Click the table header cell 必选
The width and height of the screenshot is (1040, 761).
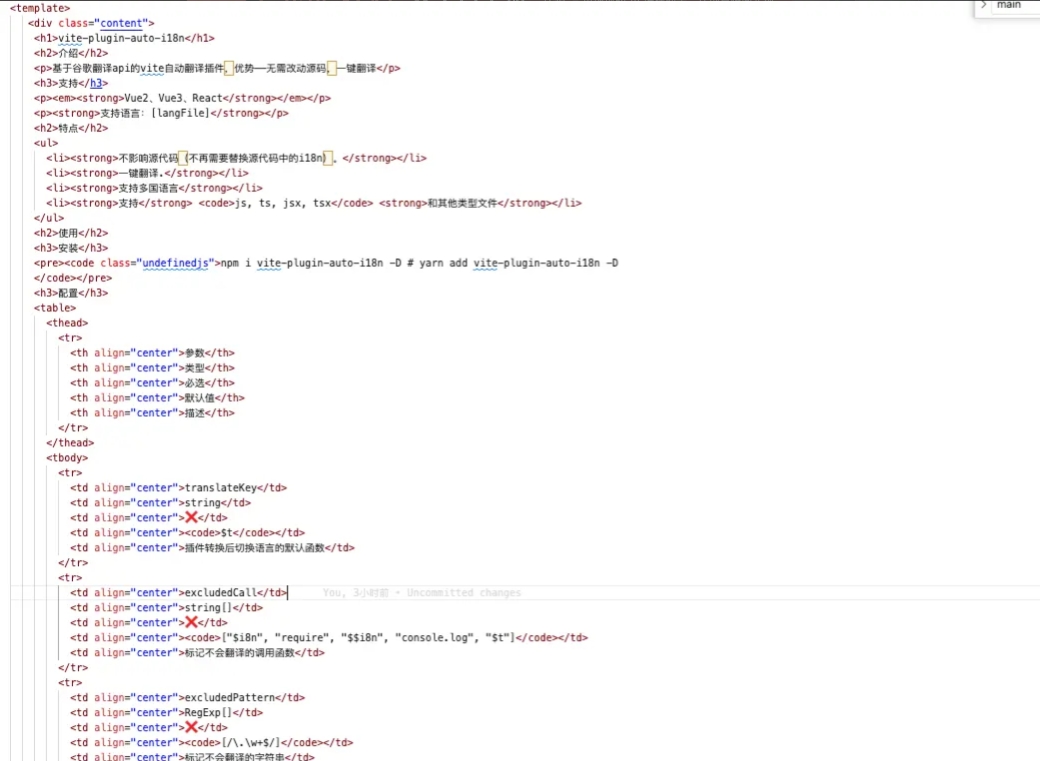click(x=153, y=383)
